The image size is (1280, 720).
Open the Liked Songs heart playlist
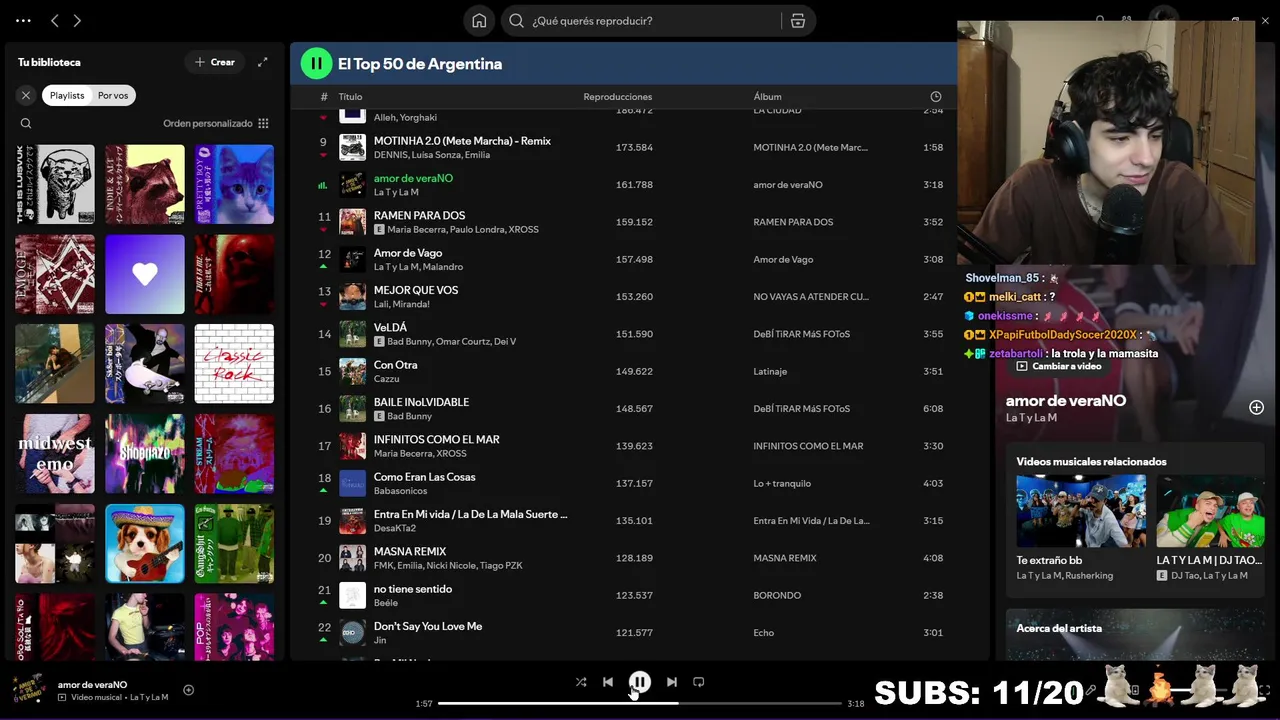(145, 274)
